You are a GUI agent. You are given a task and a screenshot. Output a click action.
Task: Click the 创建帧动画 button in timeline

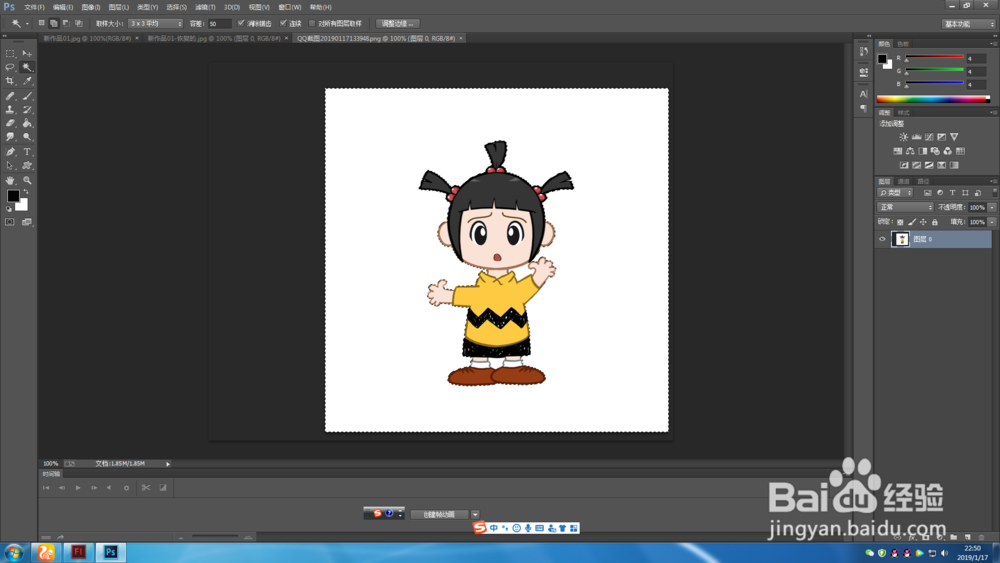pos(439,514)
